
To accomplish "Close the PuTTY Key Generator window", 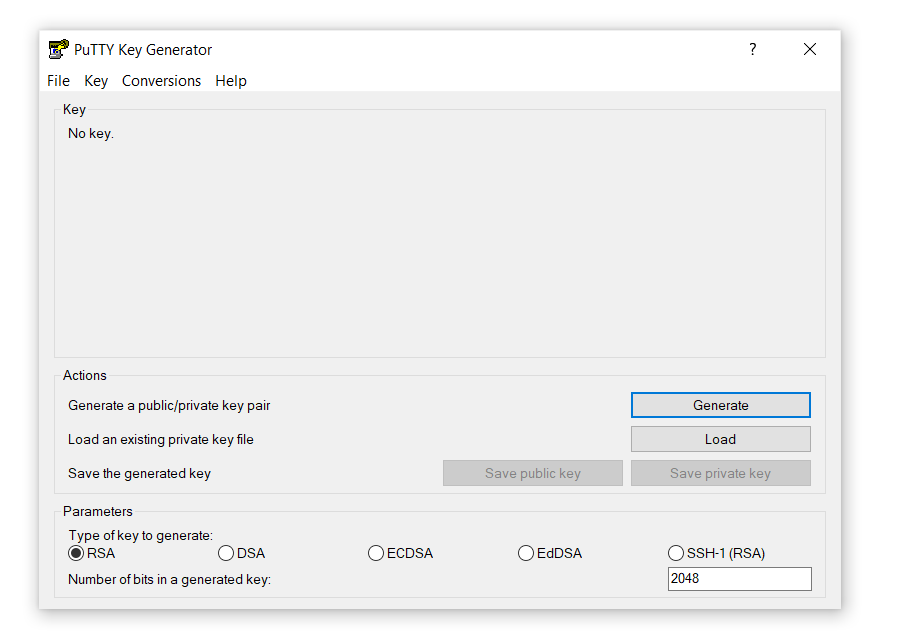I will [x=810, y=49].
